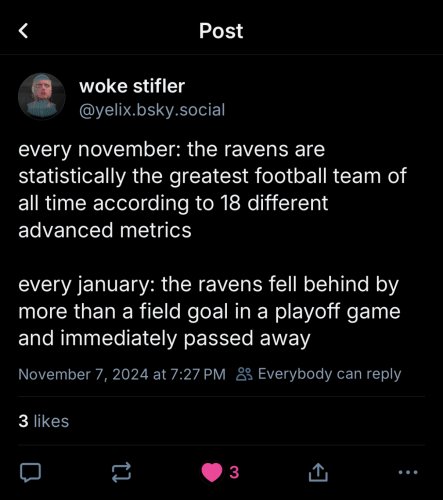Click 'Everybody can reply' label
443x500 pixels.
[329, 374]
